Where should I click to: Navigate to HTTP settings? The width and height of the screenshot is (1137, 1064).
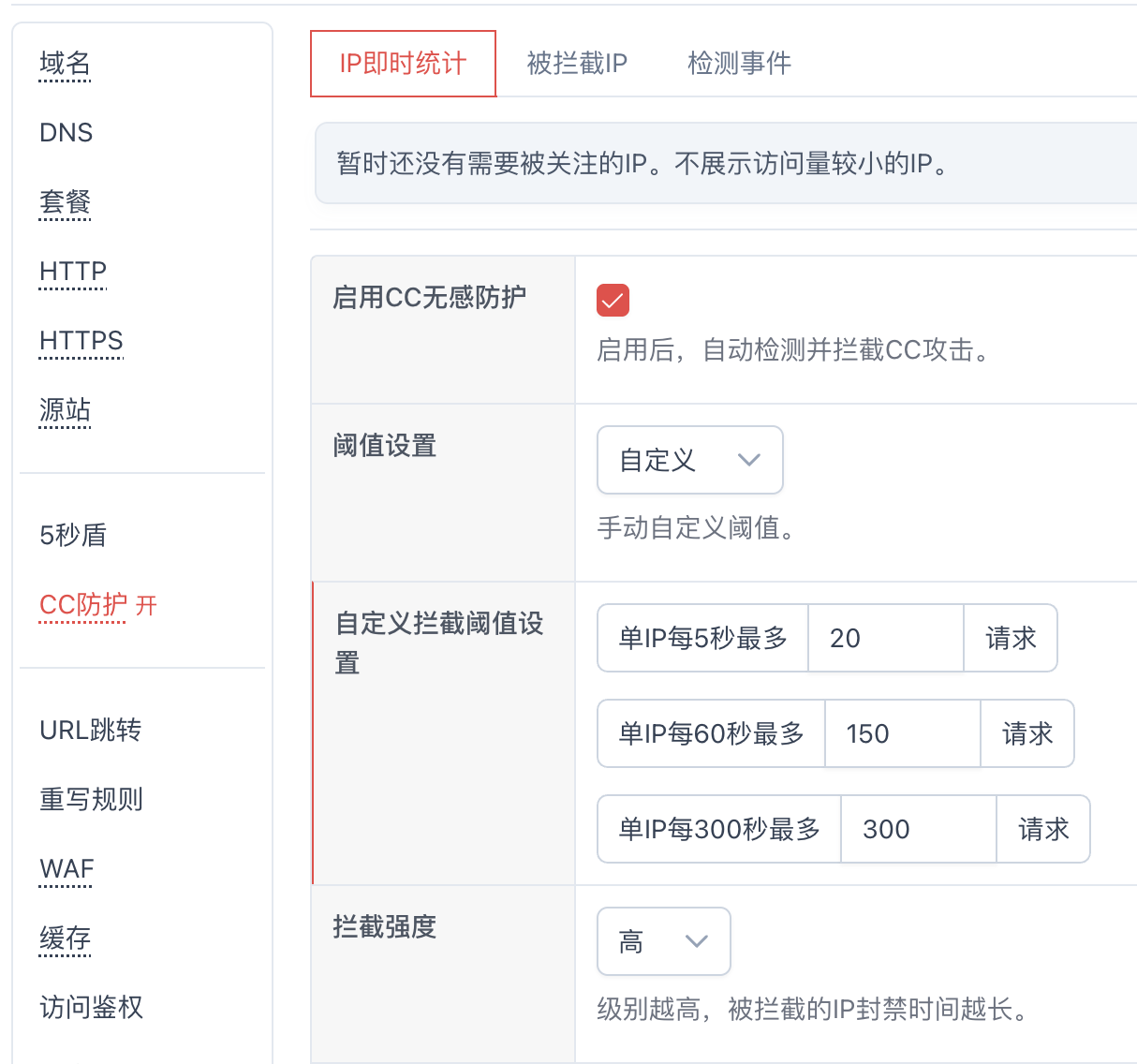[73, 272]
